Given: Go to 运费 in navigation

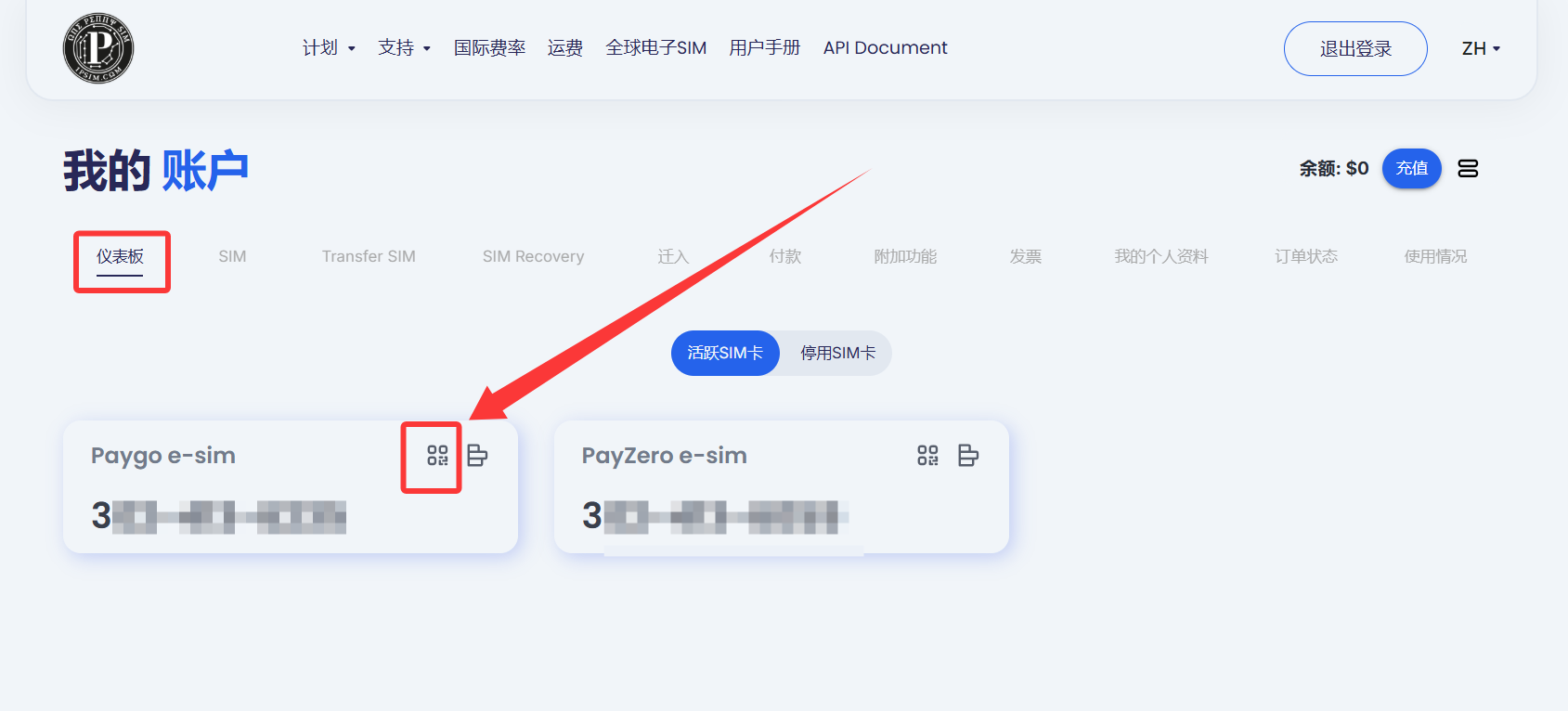Looking at the screenshot, I should tap(565, 48).
